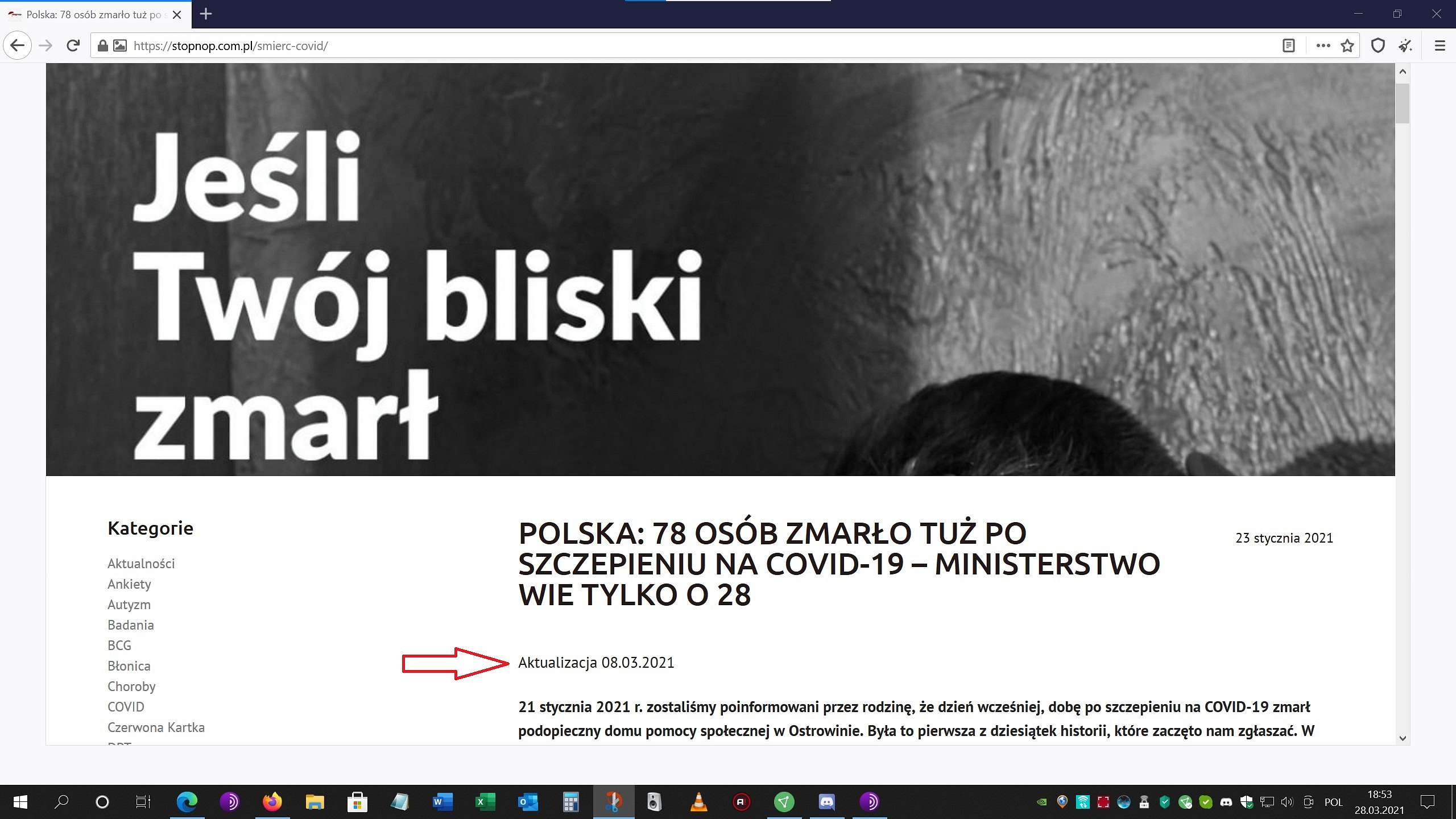Click the Discord tray icon

[x=1226, y=802]
